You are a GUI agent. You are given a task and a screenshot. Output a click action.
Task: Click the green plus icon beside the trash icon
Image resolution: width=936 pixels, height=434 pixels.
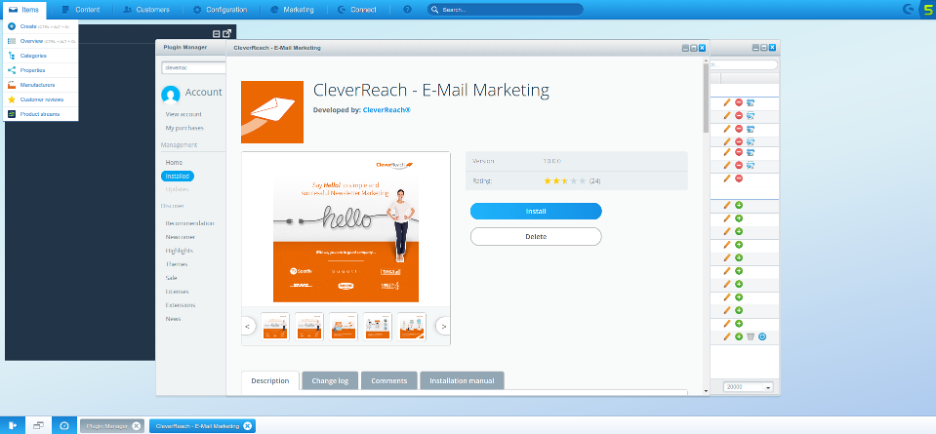tap(739, 337)
